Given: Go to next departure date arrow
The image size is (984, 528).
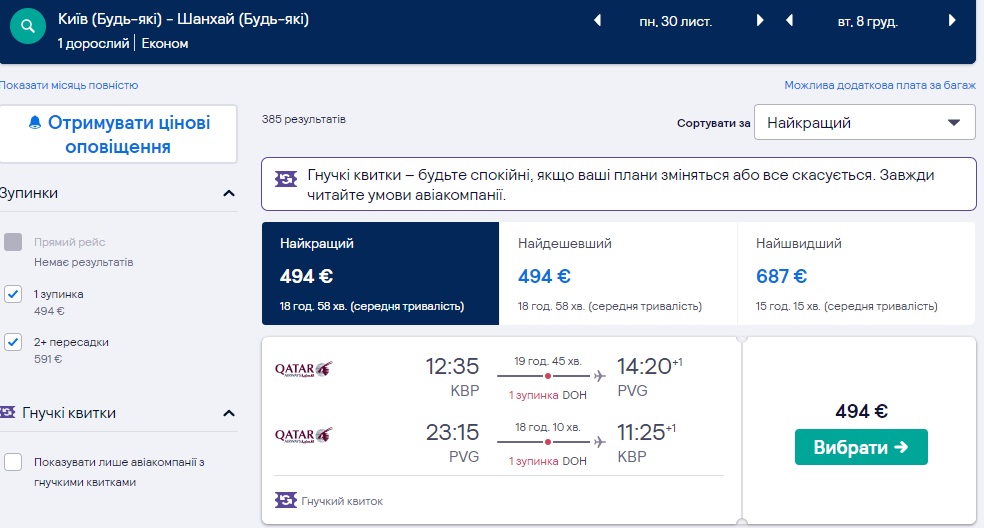Looking at the screenshot, I should pyautogui.click(x=760, y=20).
